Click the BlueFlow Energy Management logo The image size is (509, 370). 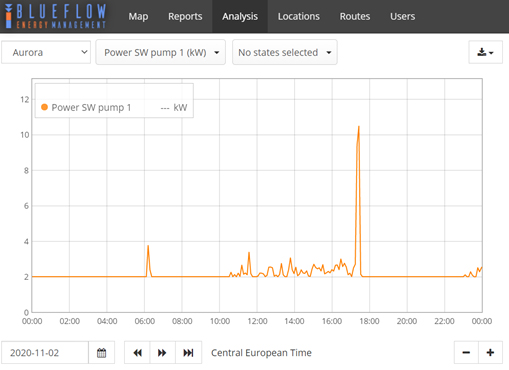click(x=56, y=16)
